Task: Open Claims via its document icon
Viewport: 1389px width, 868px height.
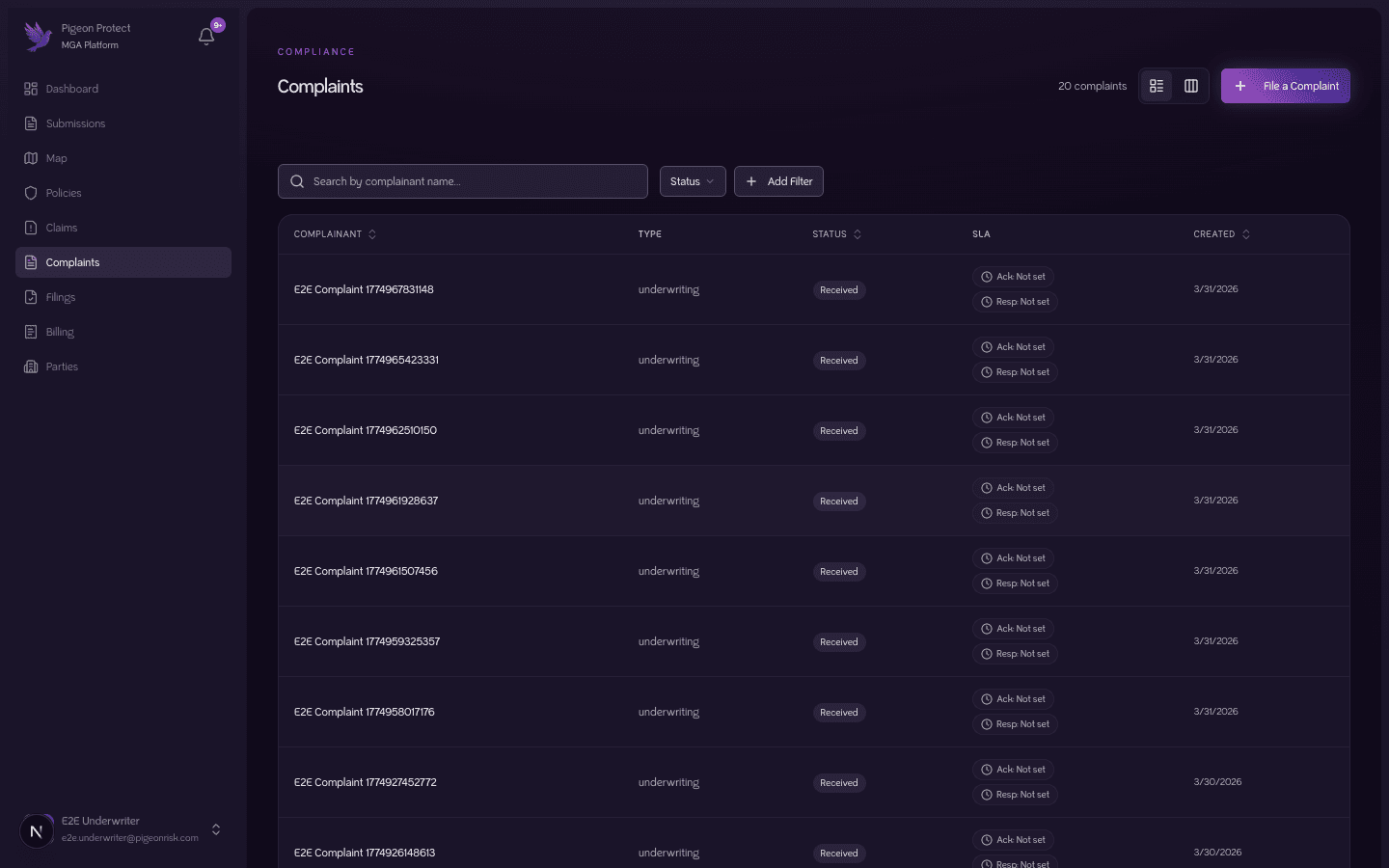Action: 30,227
